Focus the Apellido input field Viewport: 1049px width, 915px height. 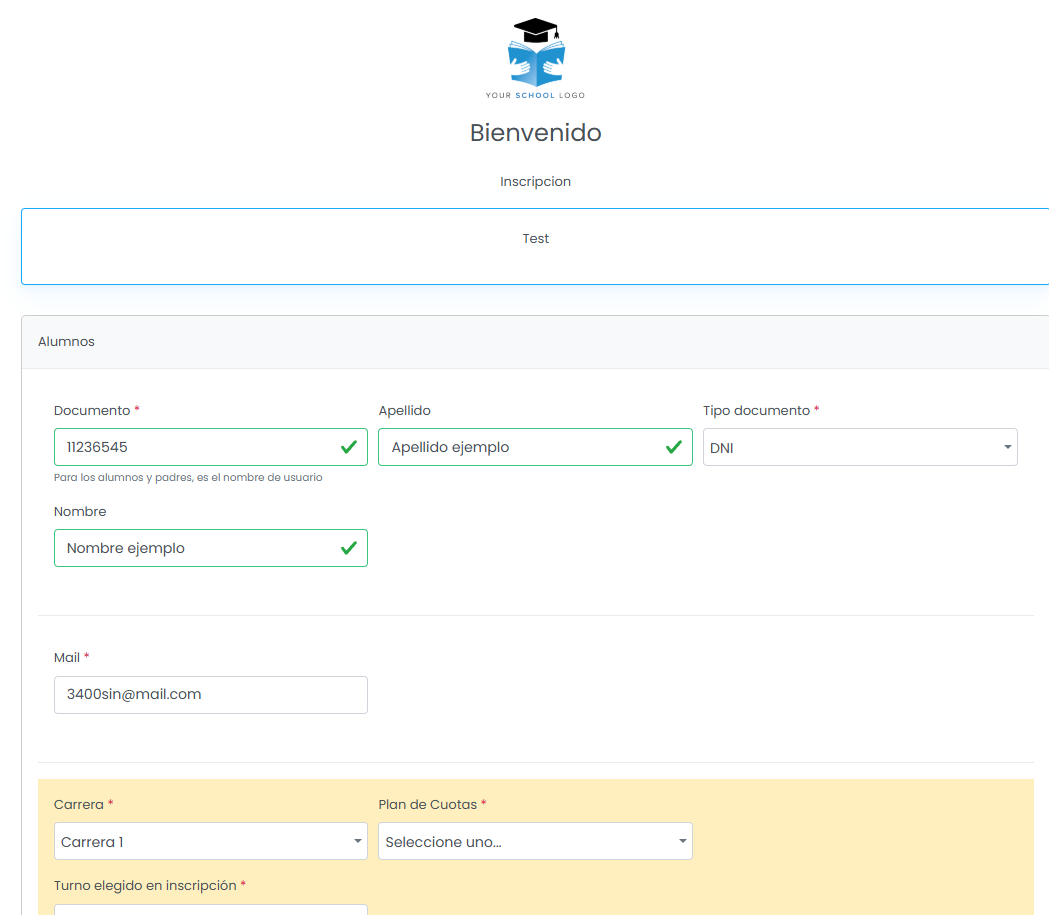(535, 447)
